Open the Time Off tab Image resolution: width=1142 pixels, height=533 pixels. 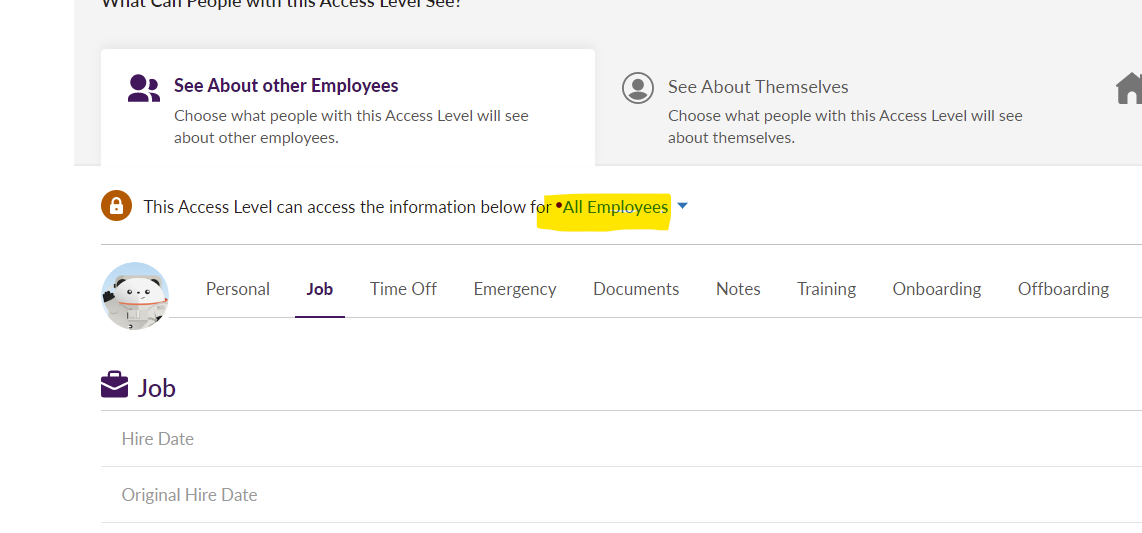click(x=403, y=289)
